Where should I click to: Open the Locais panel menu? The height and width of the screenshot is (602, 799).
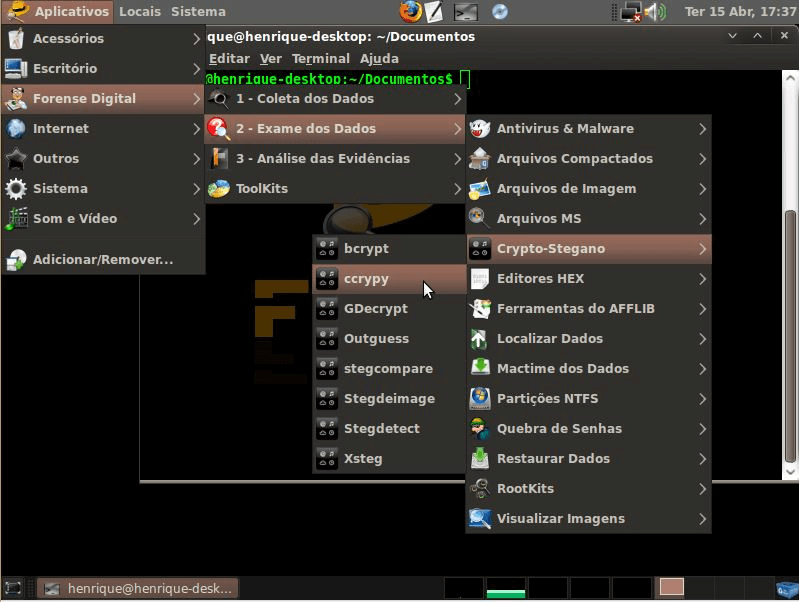coord(139,12)
